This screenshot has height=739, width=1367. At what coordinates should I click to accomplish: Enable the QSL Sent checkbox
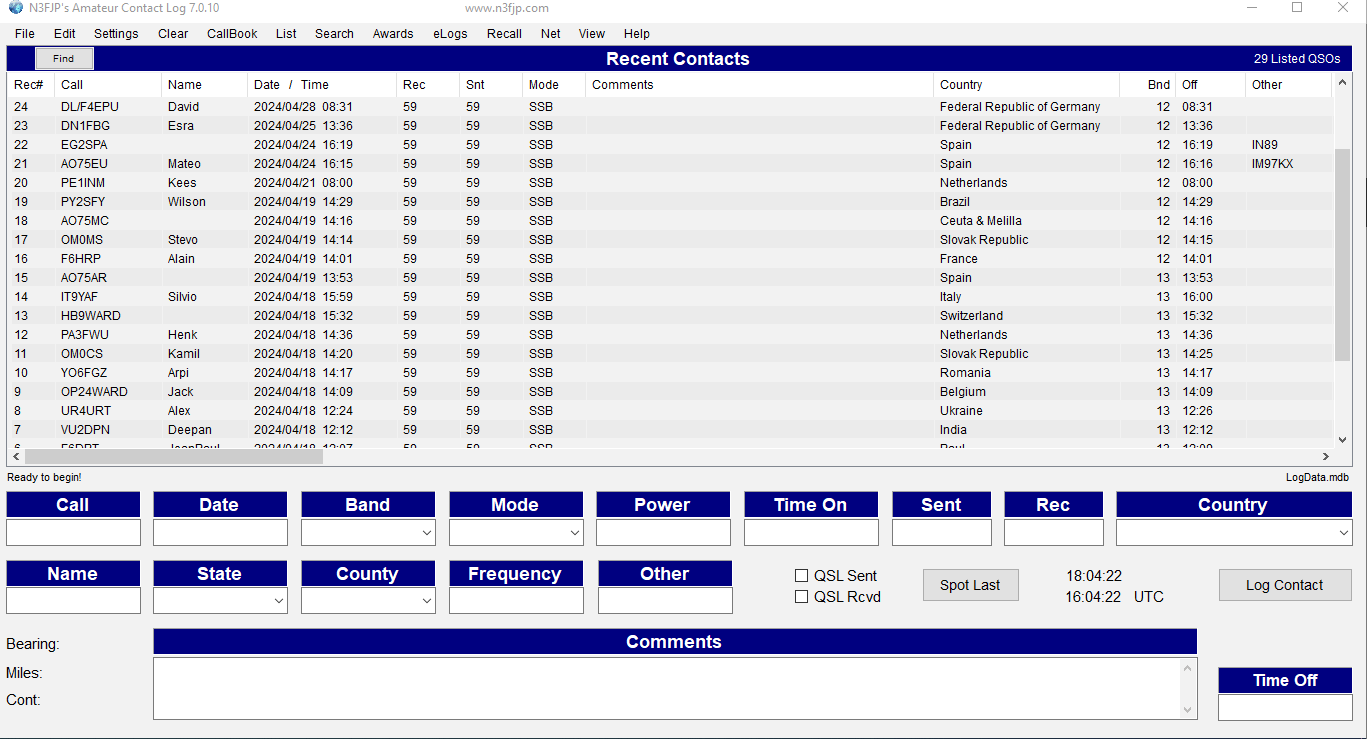801,576
